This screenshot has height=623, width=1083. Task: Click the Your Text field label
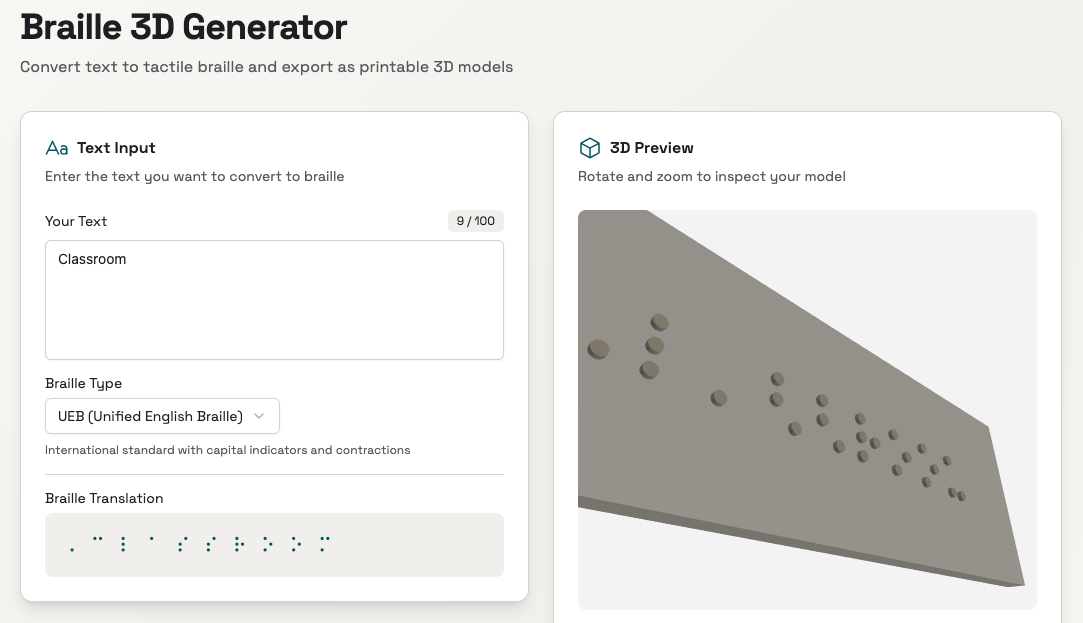[x=76, y=221]
